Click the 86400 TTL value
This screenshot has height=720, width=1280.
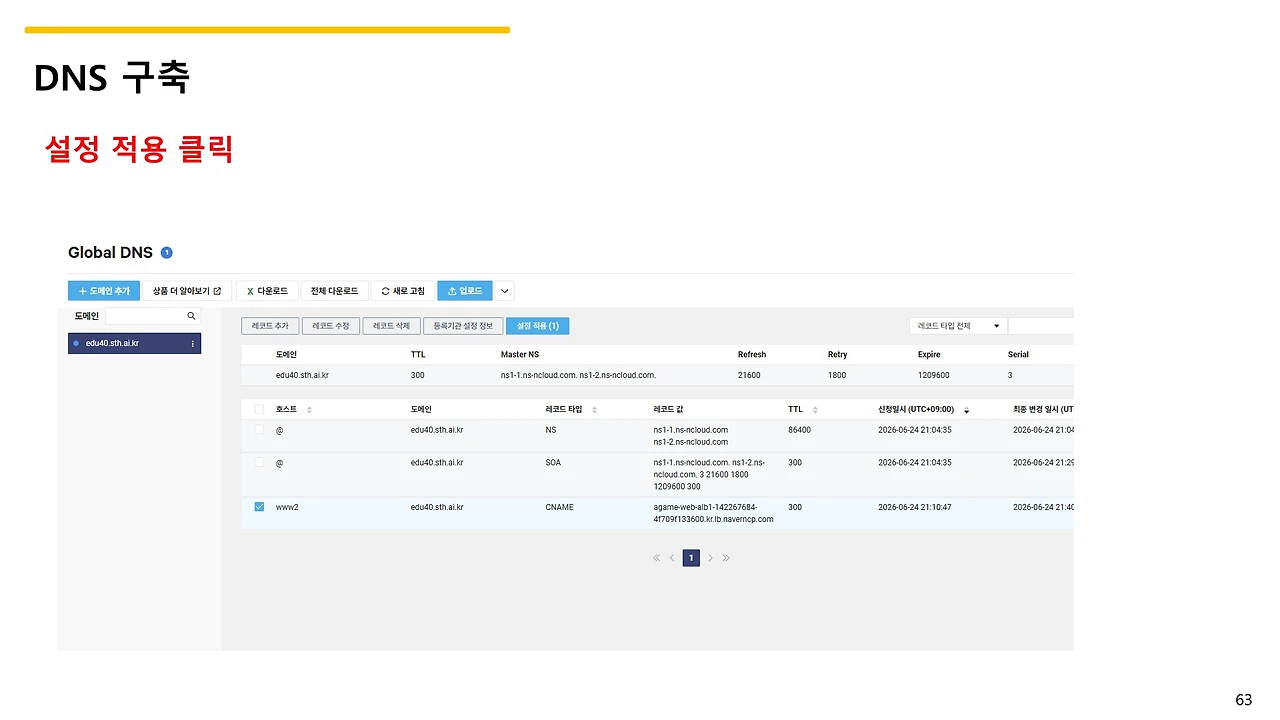click(x=799, y=430)
